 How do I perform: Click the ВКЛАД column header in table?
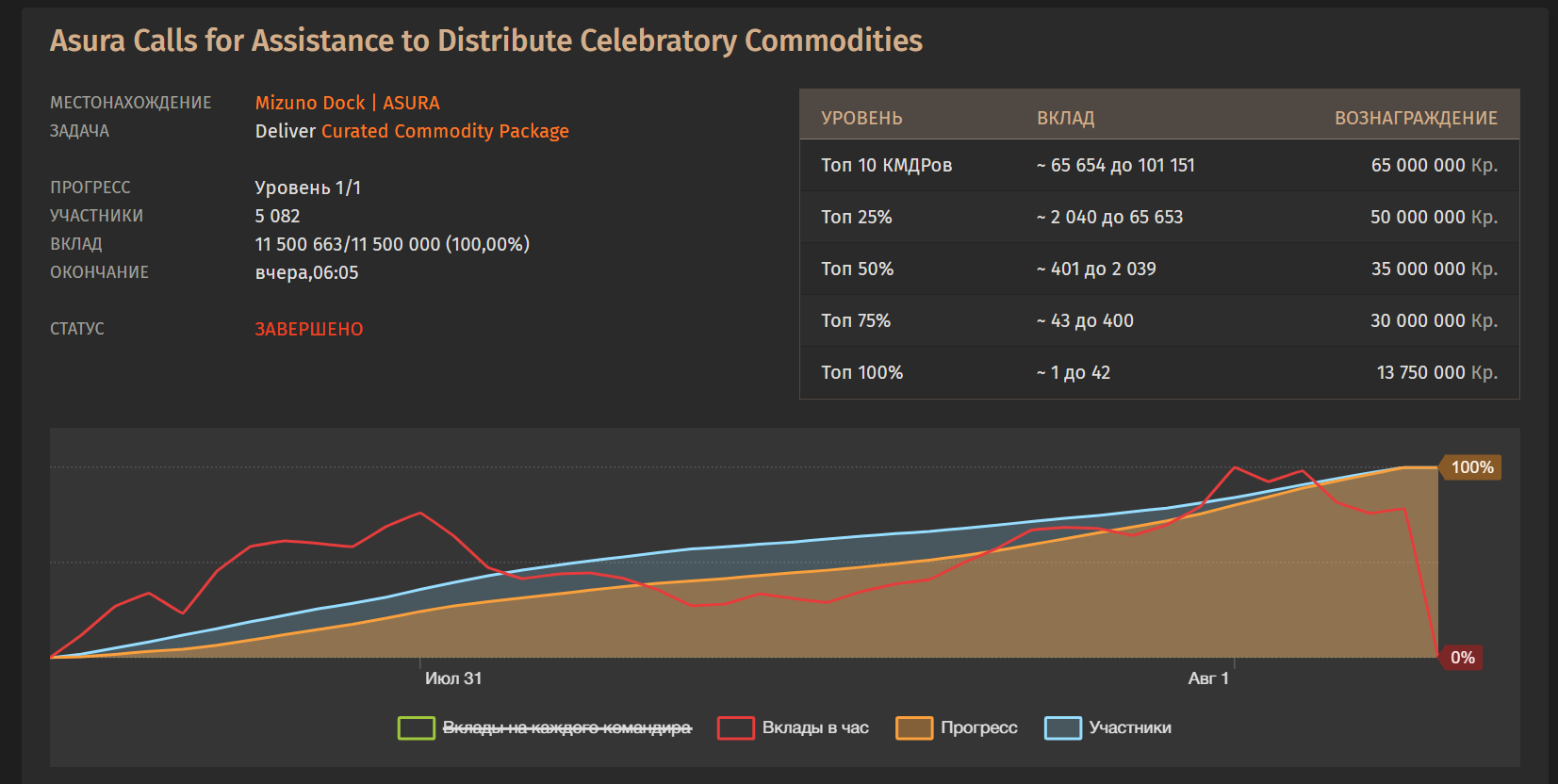pyautogui.click(x=1066, y=118)
